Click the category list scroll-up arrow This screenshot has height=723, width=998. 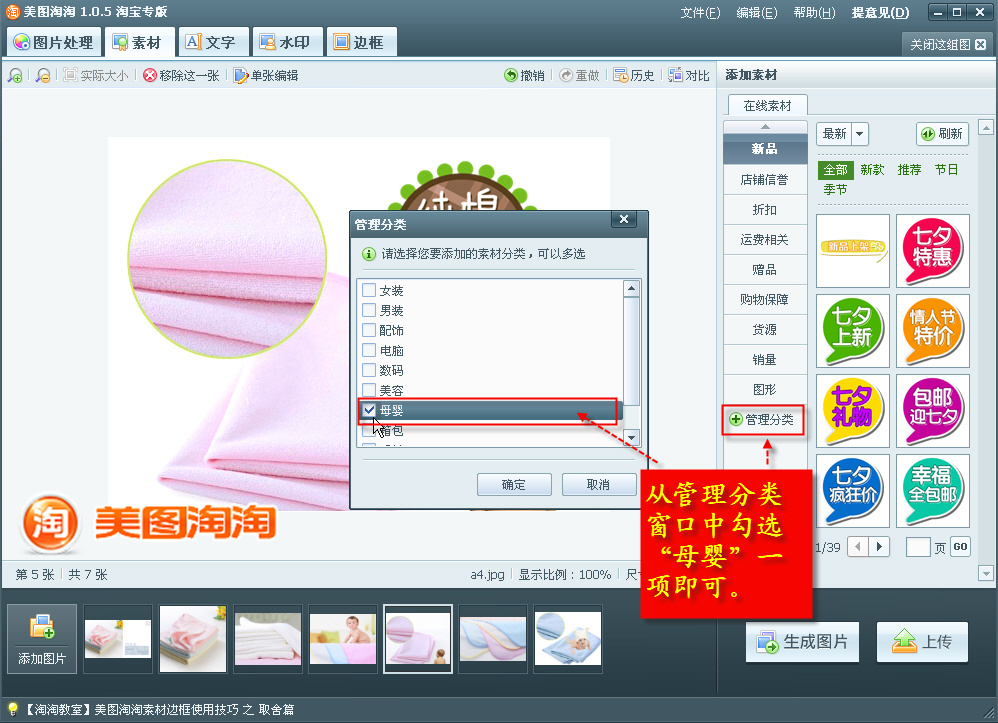pyautogui.click(x=631, y=288)
